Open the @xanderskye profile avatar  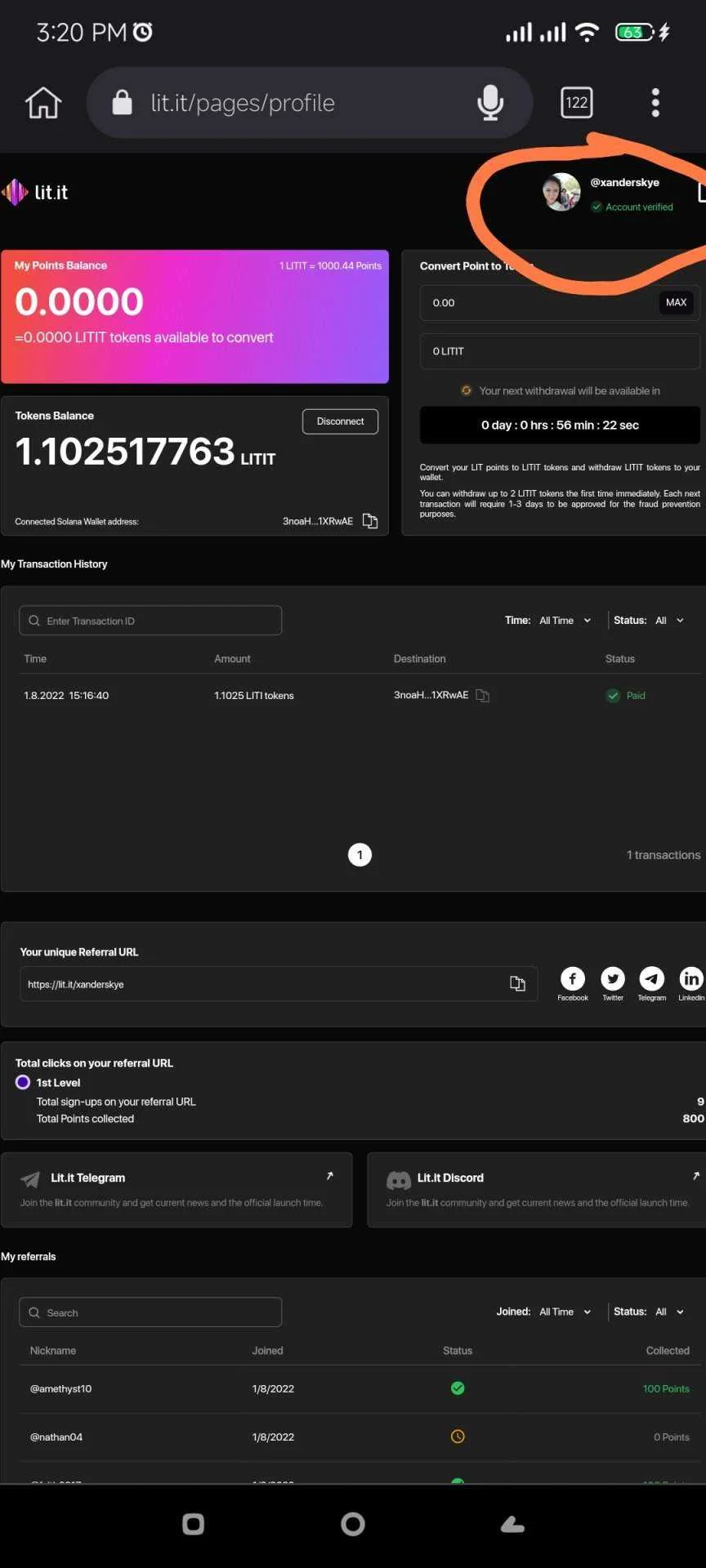click(x=561, y=192)
